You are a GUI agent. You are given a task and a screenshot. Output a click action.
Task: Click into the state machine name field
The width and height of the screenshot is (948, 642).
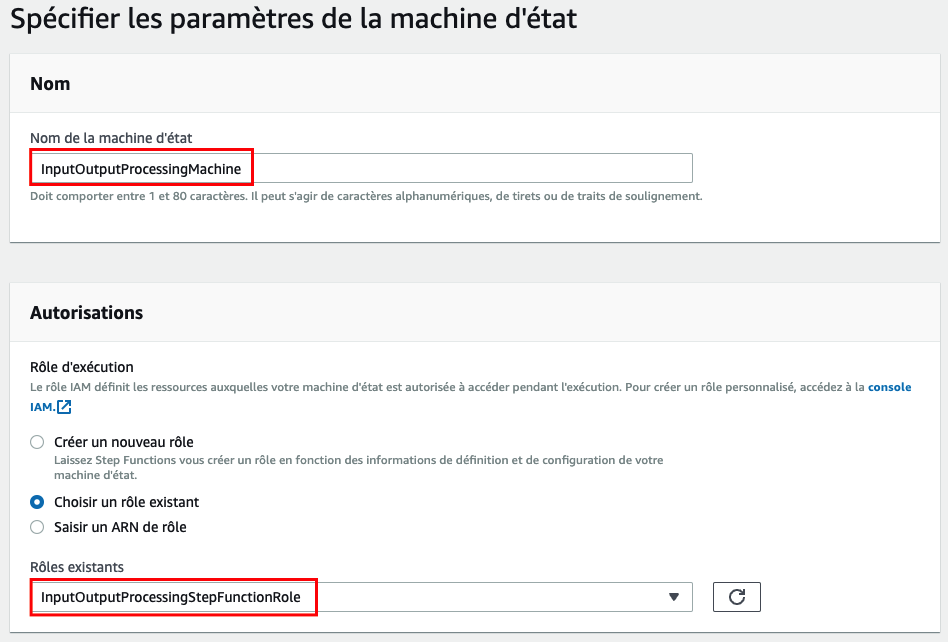(x=361, y=168)
